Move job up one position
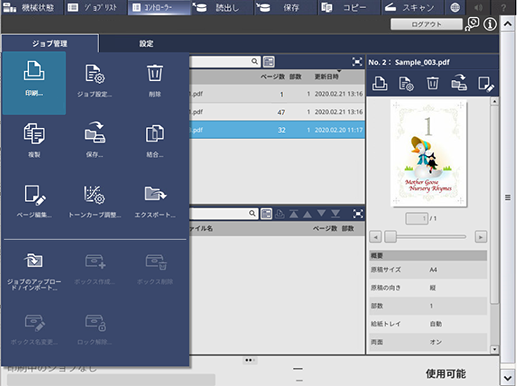This screenshot has height=386, width=517. pyautogui.click(x=307, y=214)
